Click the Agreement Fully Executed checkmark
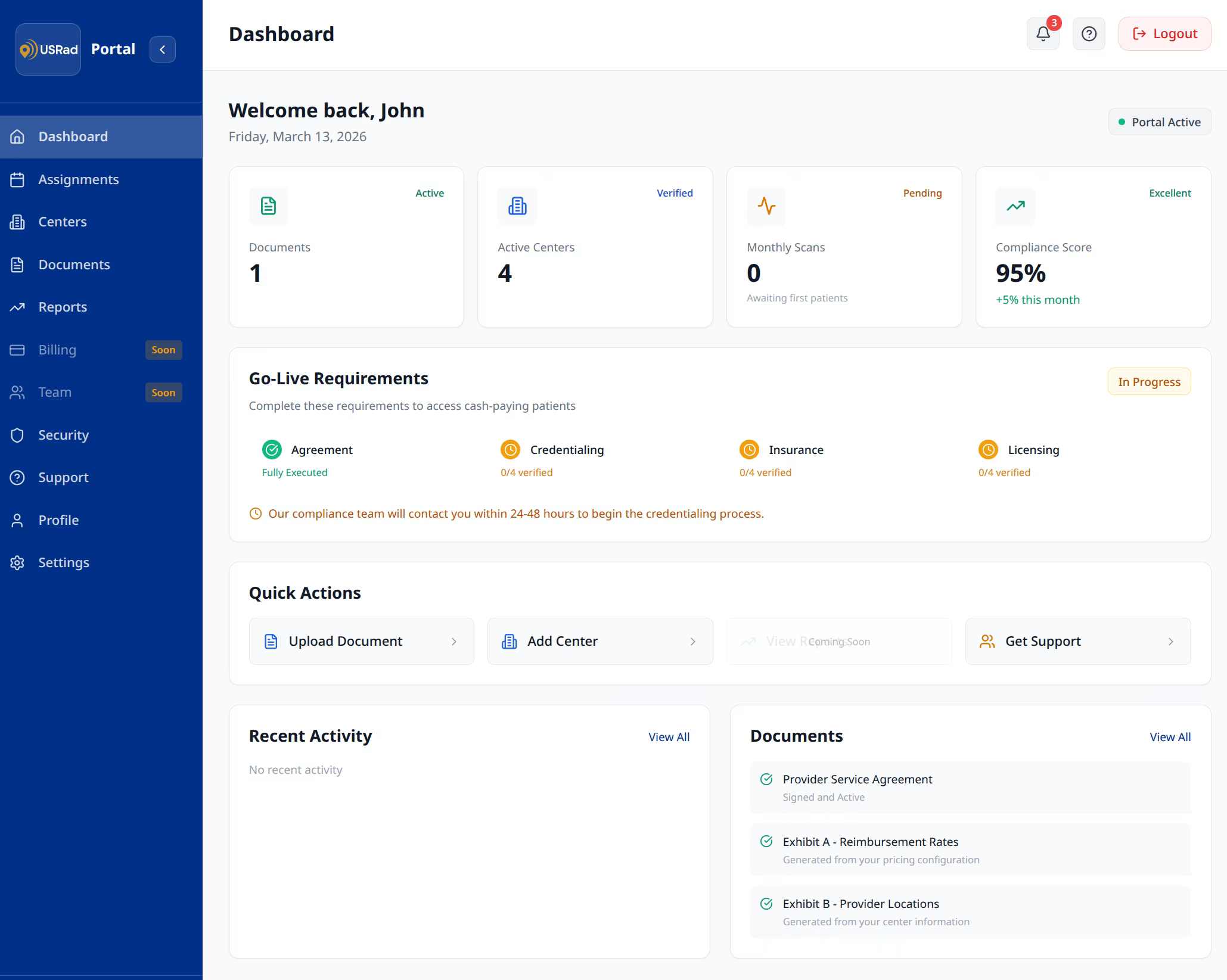This screenshot has width=1227, height=980. point(272,450)
